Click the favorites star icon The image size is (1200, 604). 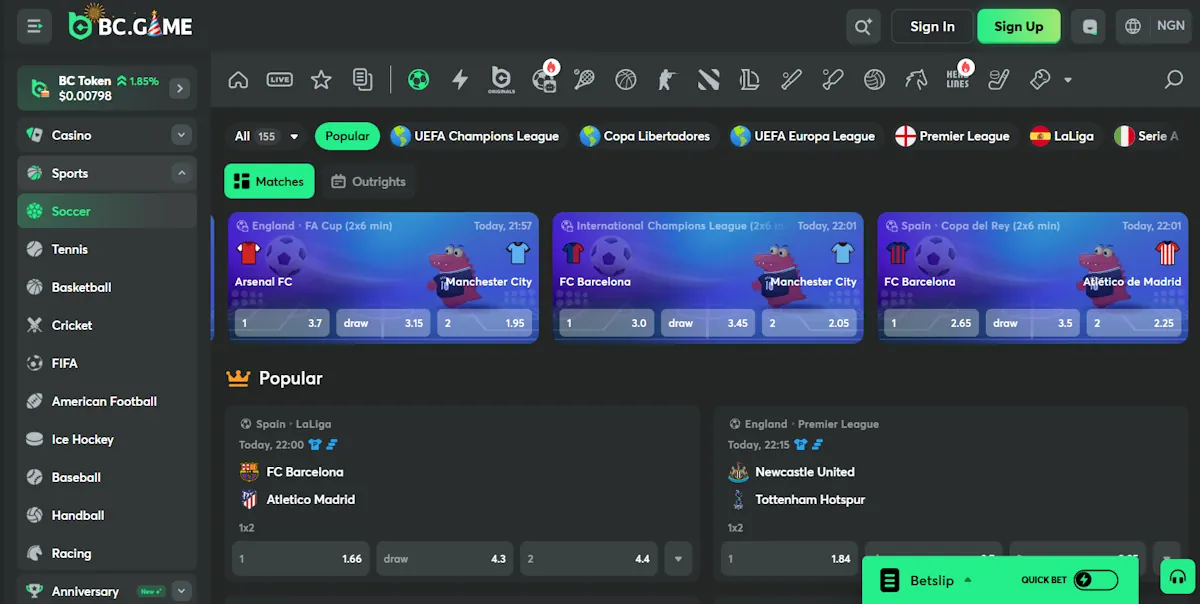tap(321, 80)
